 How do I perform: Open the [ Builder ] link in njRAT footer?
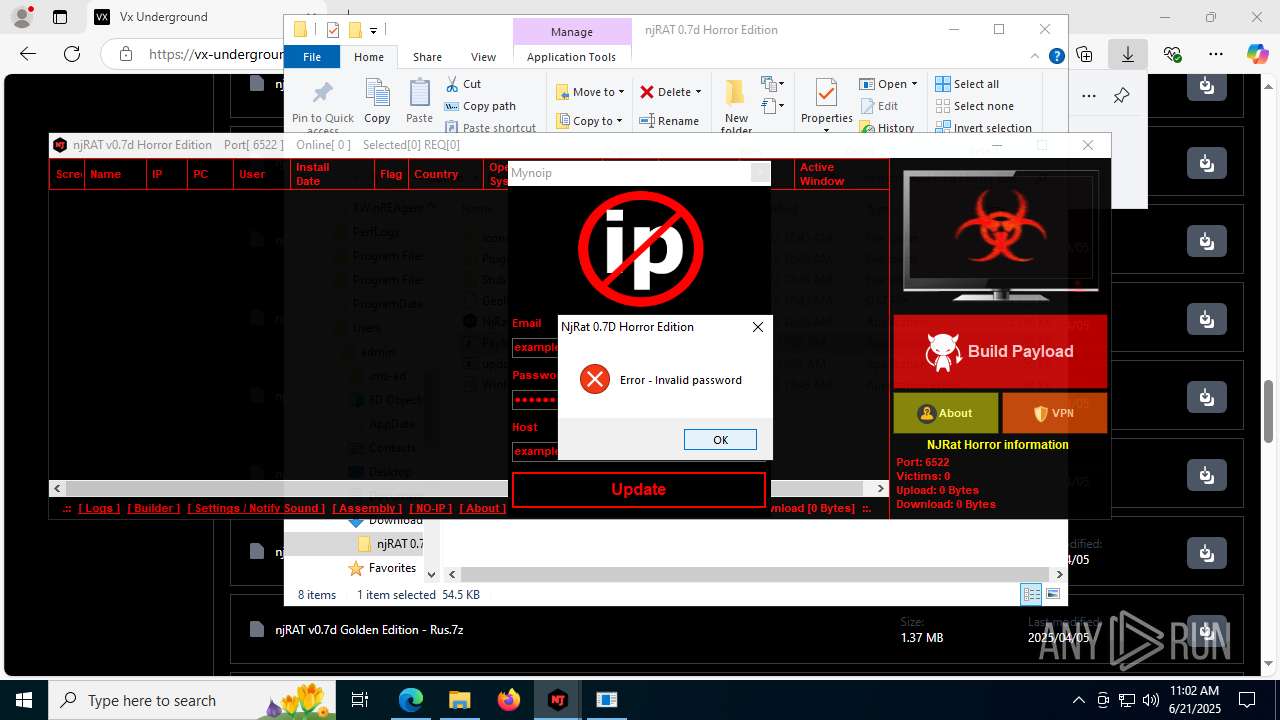(153, 508)
